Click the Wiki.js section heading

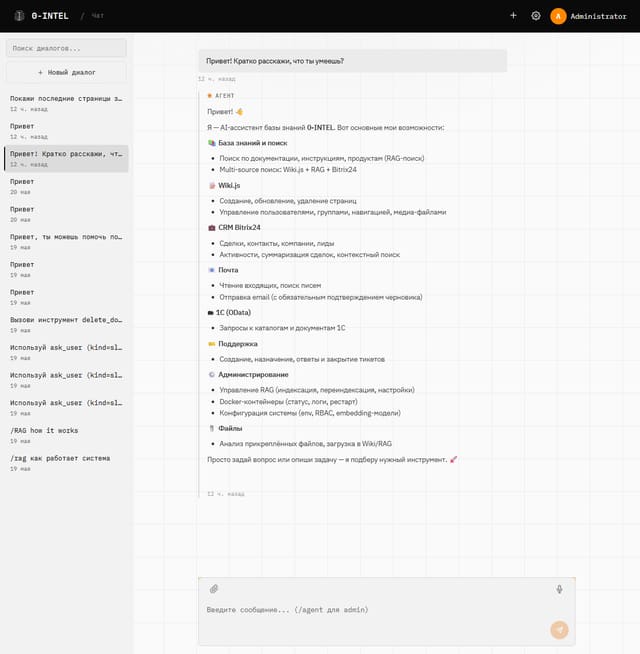229,186
